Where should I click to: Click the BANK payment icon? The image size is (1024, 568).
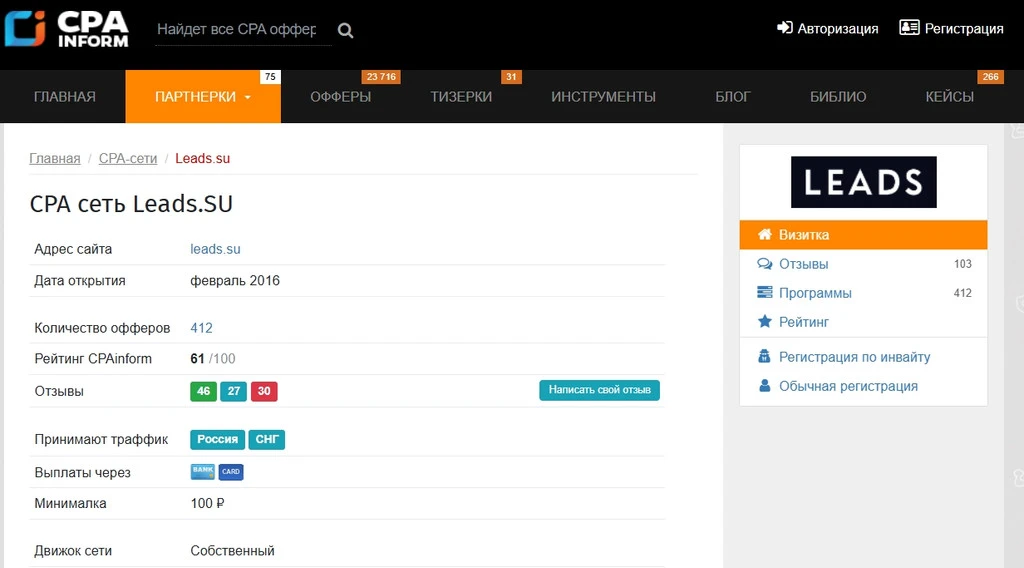point(202,471)
